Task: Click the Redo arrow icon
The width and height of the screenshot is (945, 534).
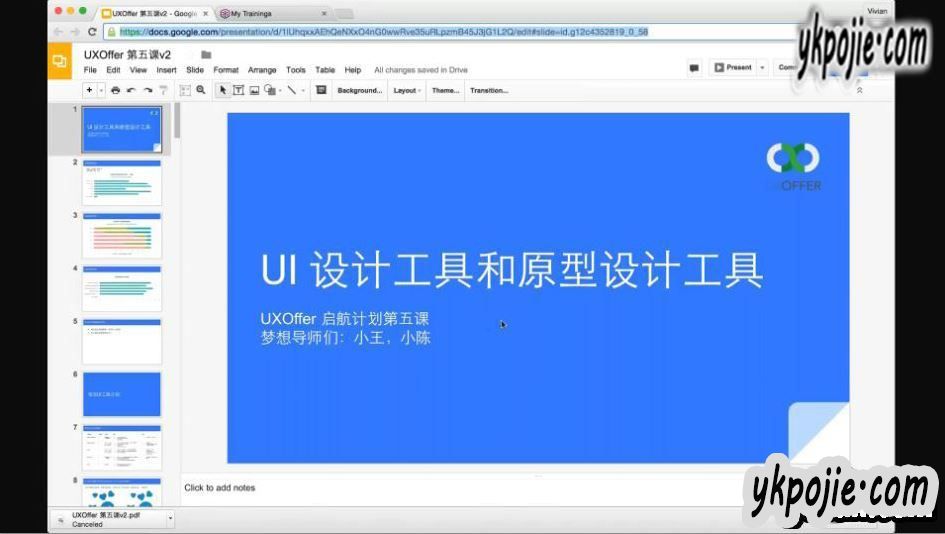Action: click(147, 90)
